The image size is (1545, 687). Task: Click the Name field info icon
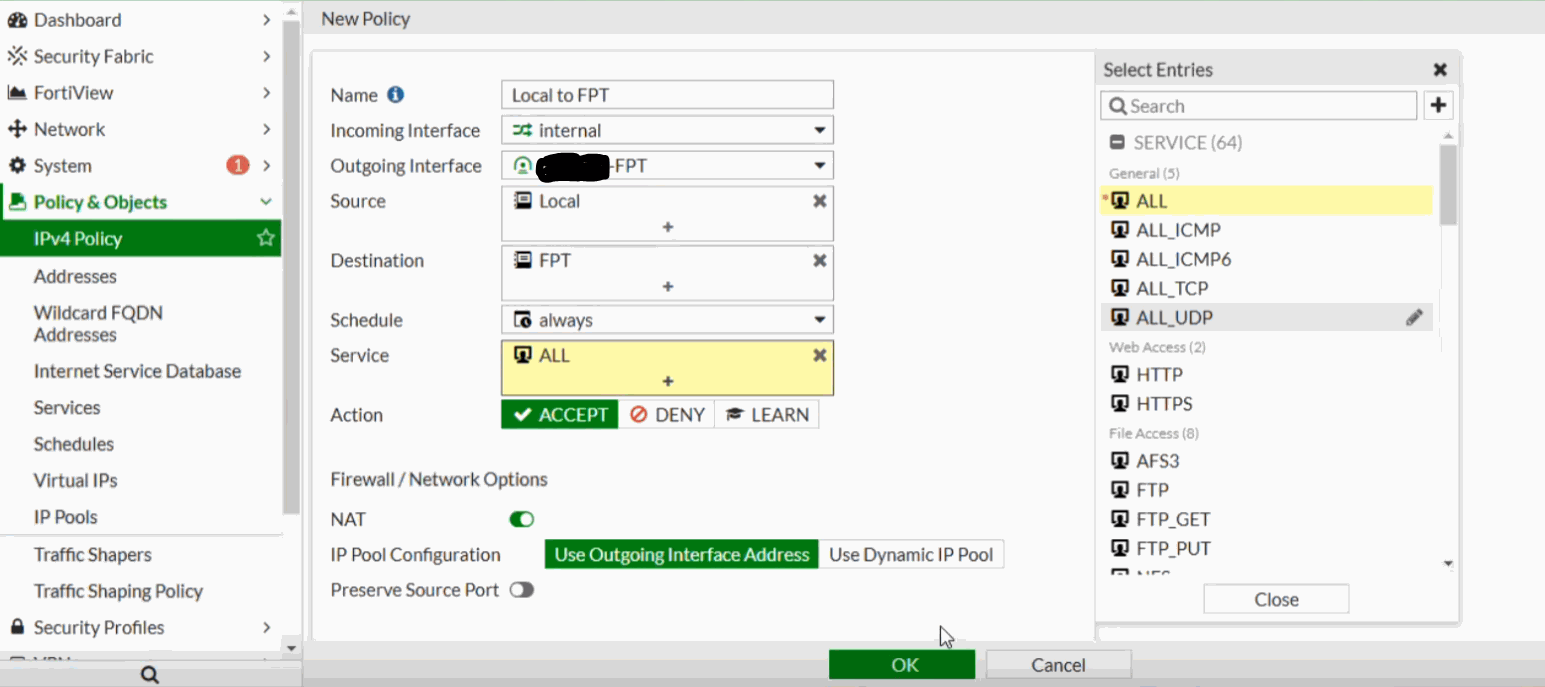[395, 95]
